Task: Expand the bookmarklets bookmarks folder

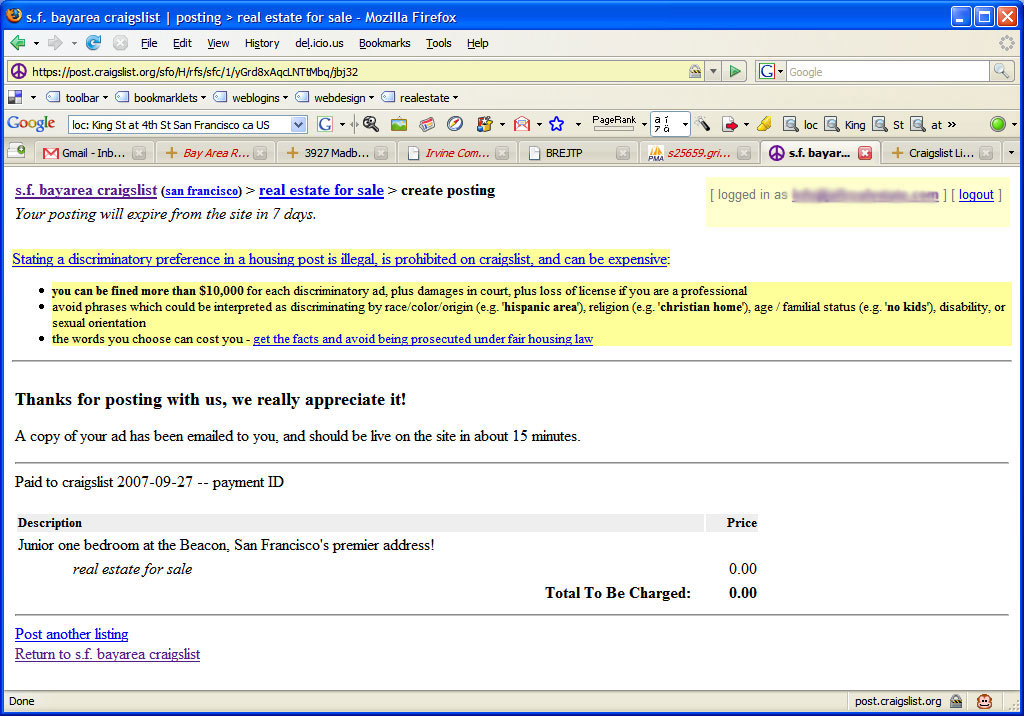Action: tap(161, 98)
